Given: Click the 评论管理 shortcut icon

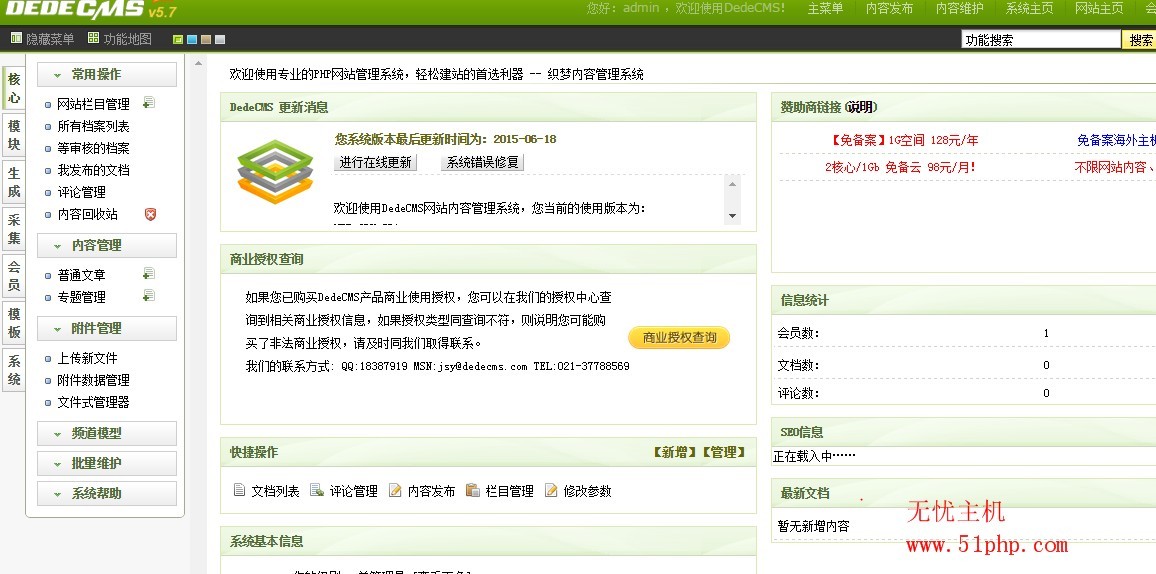Looking at the screenshot, I should click(x=317, y=490).
